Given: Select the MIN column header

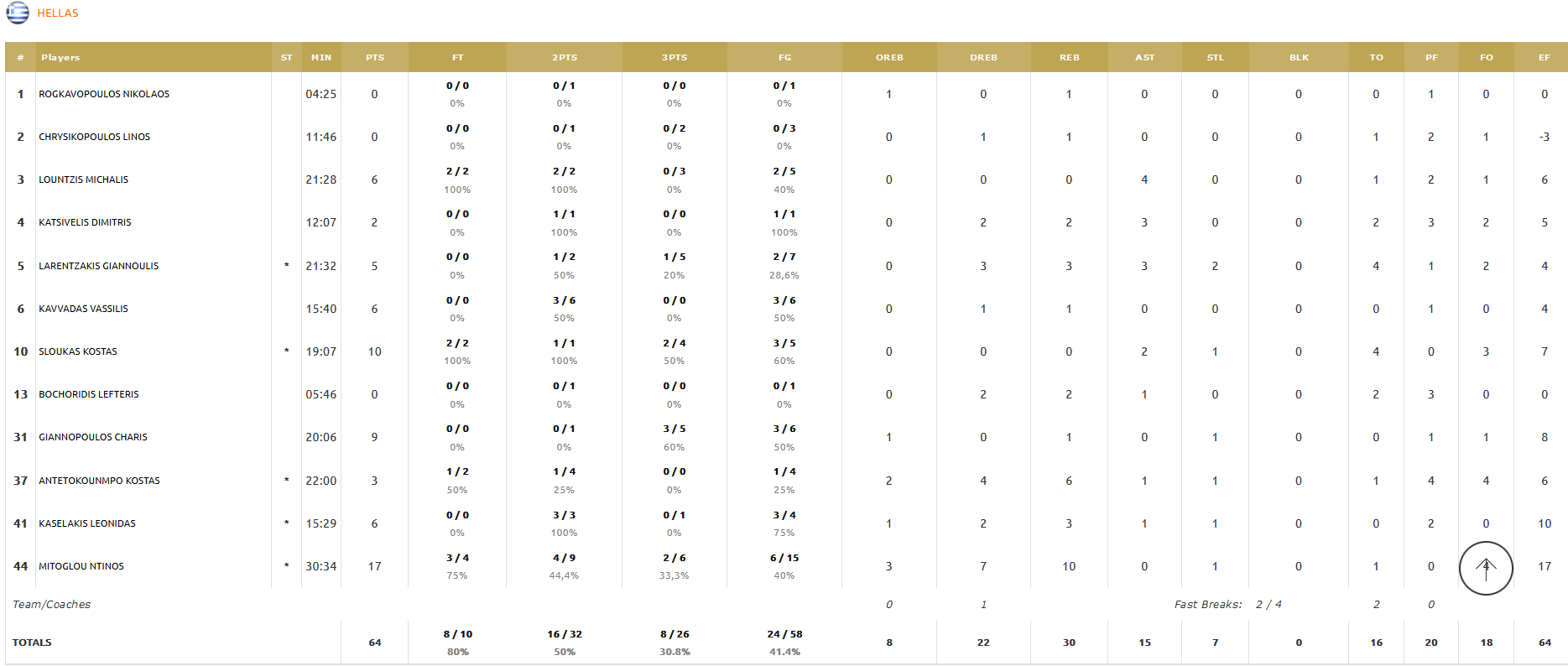Looking at the screenshot, I should [x=321, y=58].
